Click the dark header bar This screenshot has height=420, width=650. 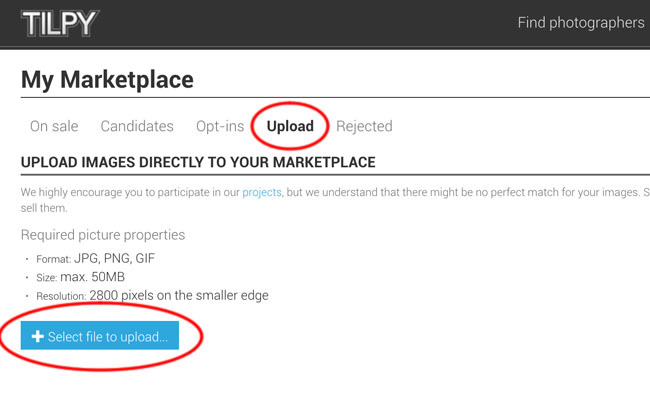click(325, 24)
